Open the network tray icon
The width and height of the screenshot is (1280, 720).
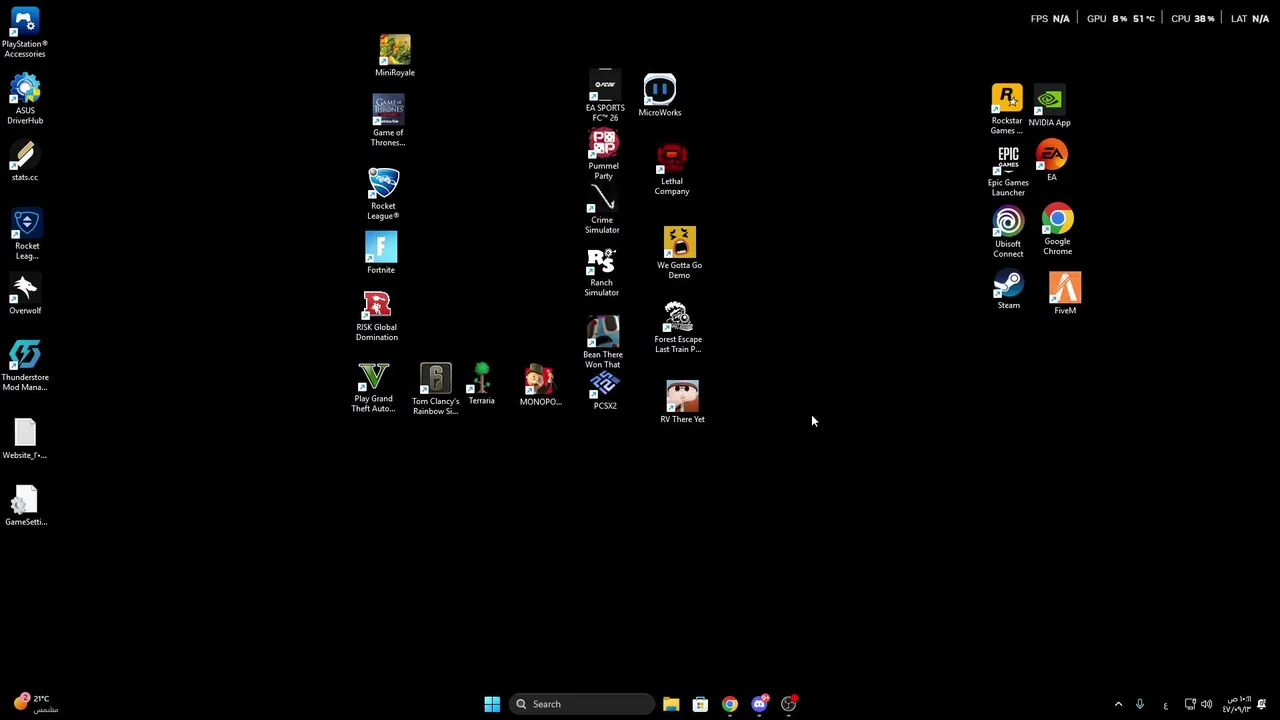(x=1190, y=704)
